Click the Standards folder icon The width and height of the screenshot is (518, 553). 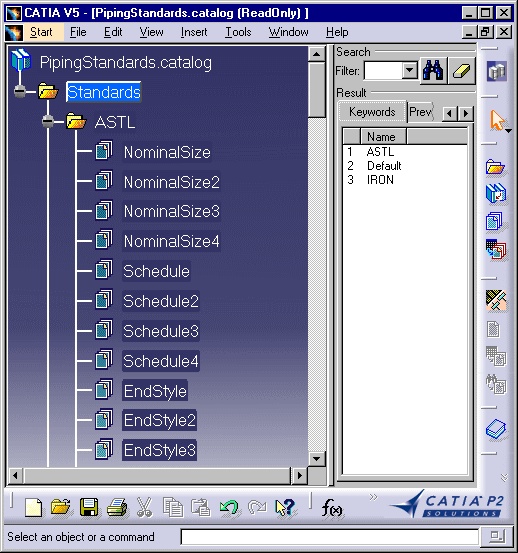[x=48, y=91]
